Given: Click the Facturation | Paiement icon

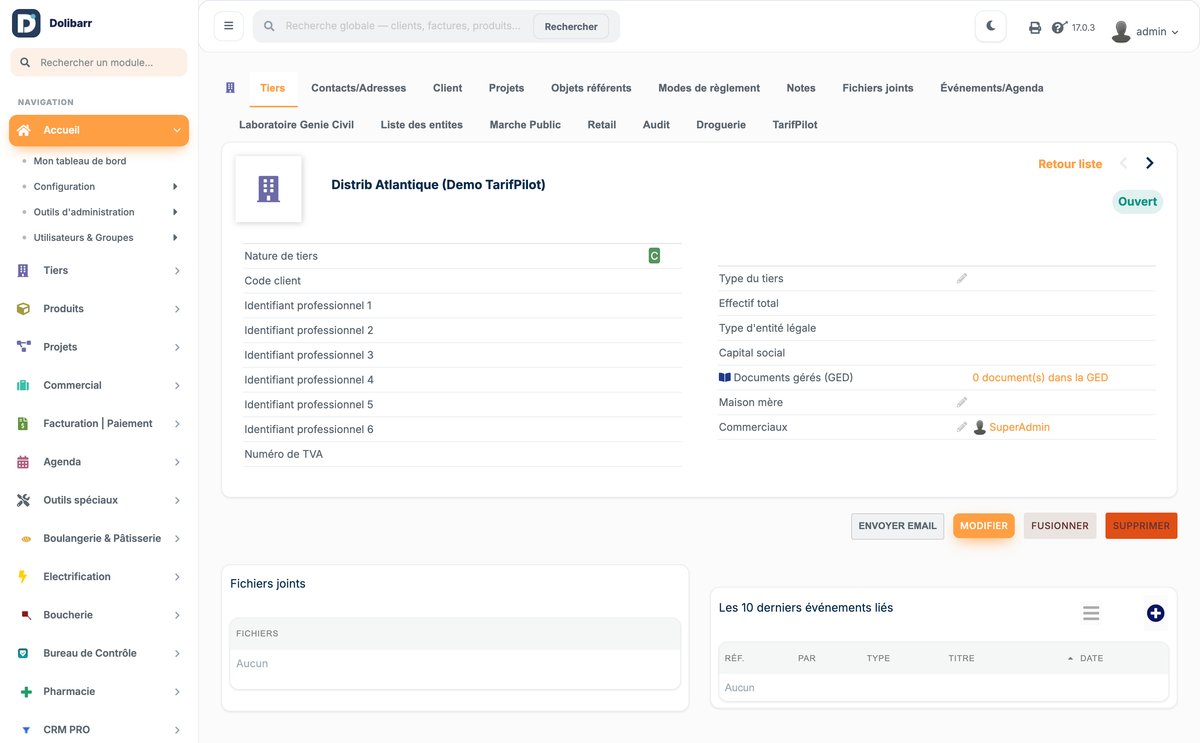Looking at the screenshot, I should click(x=24, y=424).
